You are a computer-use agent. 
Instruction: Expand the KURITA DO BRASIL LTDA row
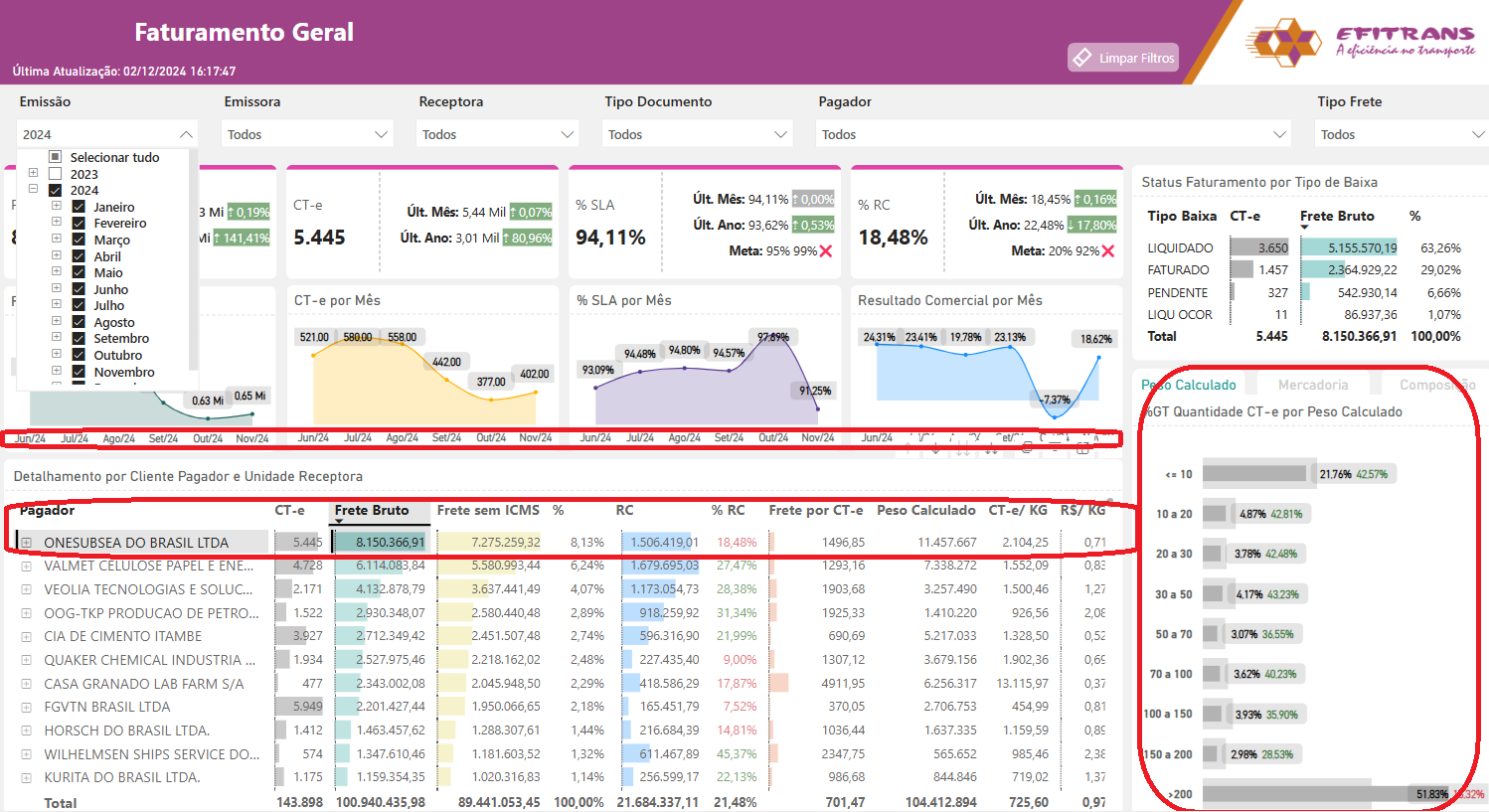(27, 777)
